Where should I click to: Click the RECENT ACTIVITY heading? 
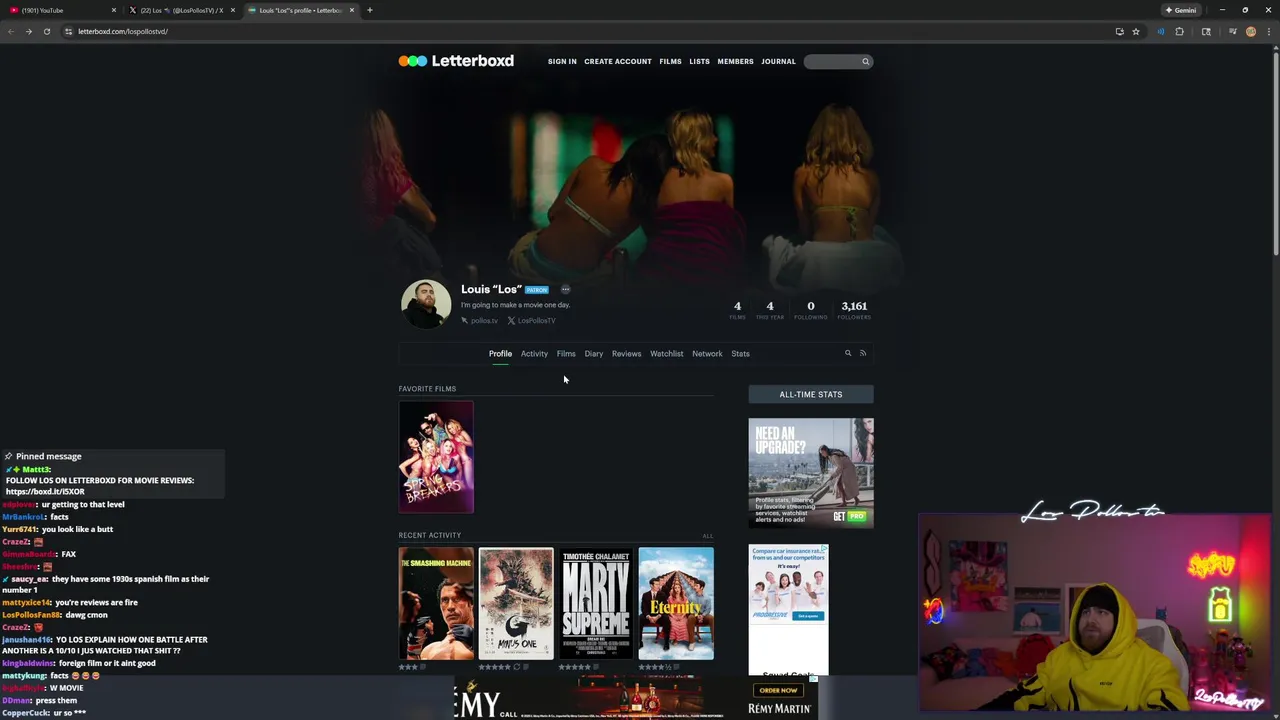coord(430,535)
